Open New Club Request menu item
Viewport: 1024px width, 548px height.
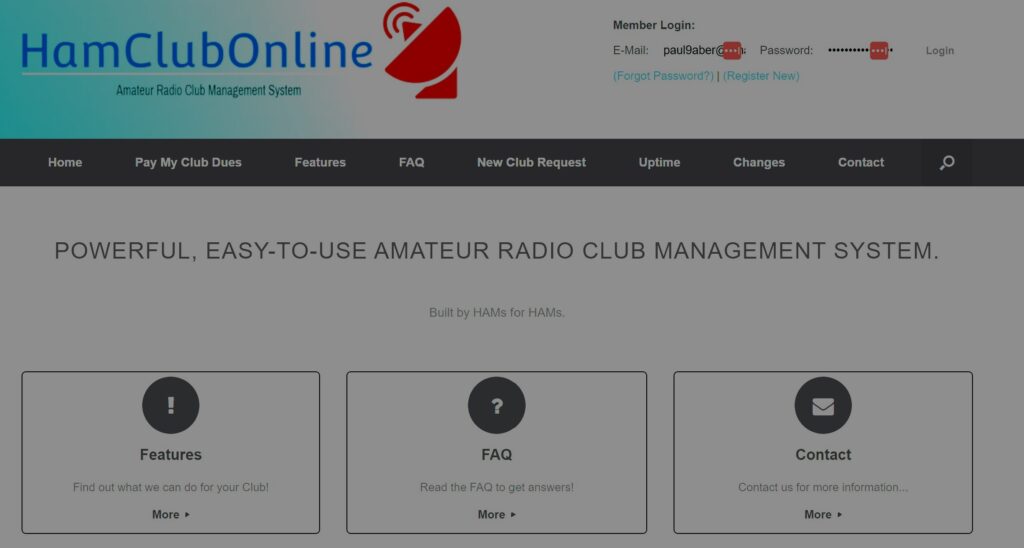pyautogui.click(x=531, y=163)
